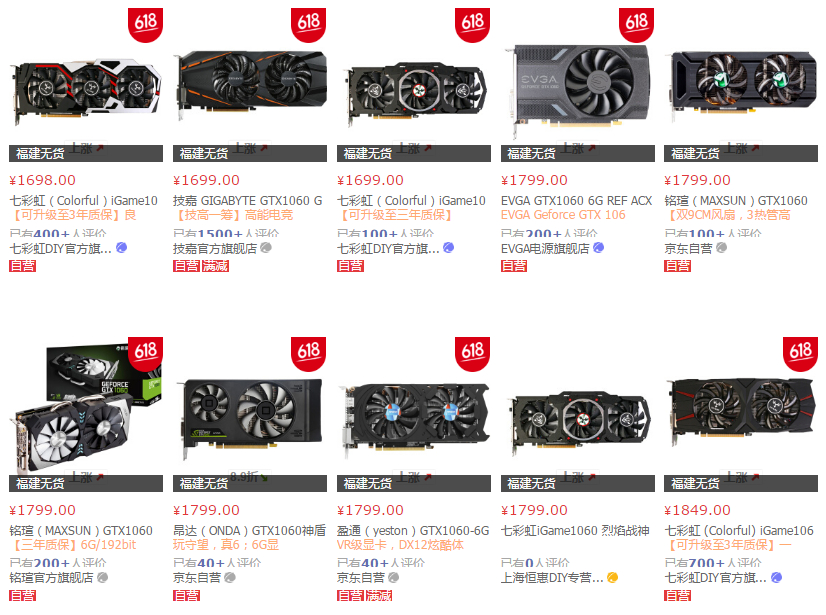The height and width of the screenshot is (615, 826).
Task: Click the 自营 tag under EVGA电源旗舰店
Action: coord(514,266)
